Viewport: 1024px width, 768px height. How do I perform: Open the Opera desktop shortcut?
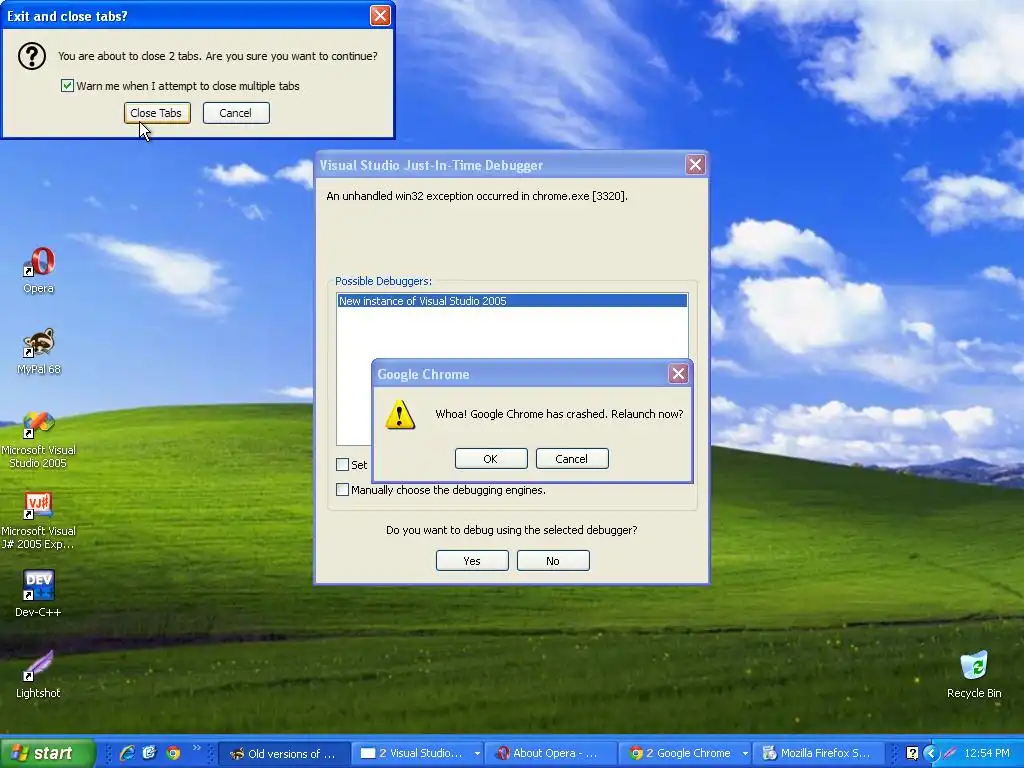[x=39, y=270]
